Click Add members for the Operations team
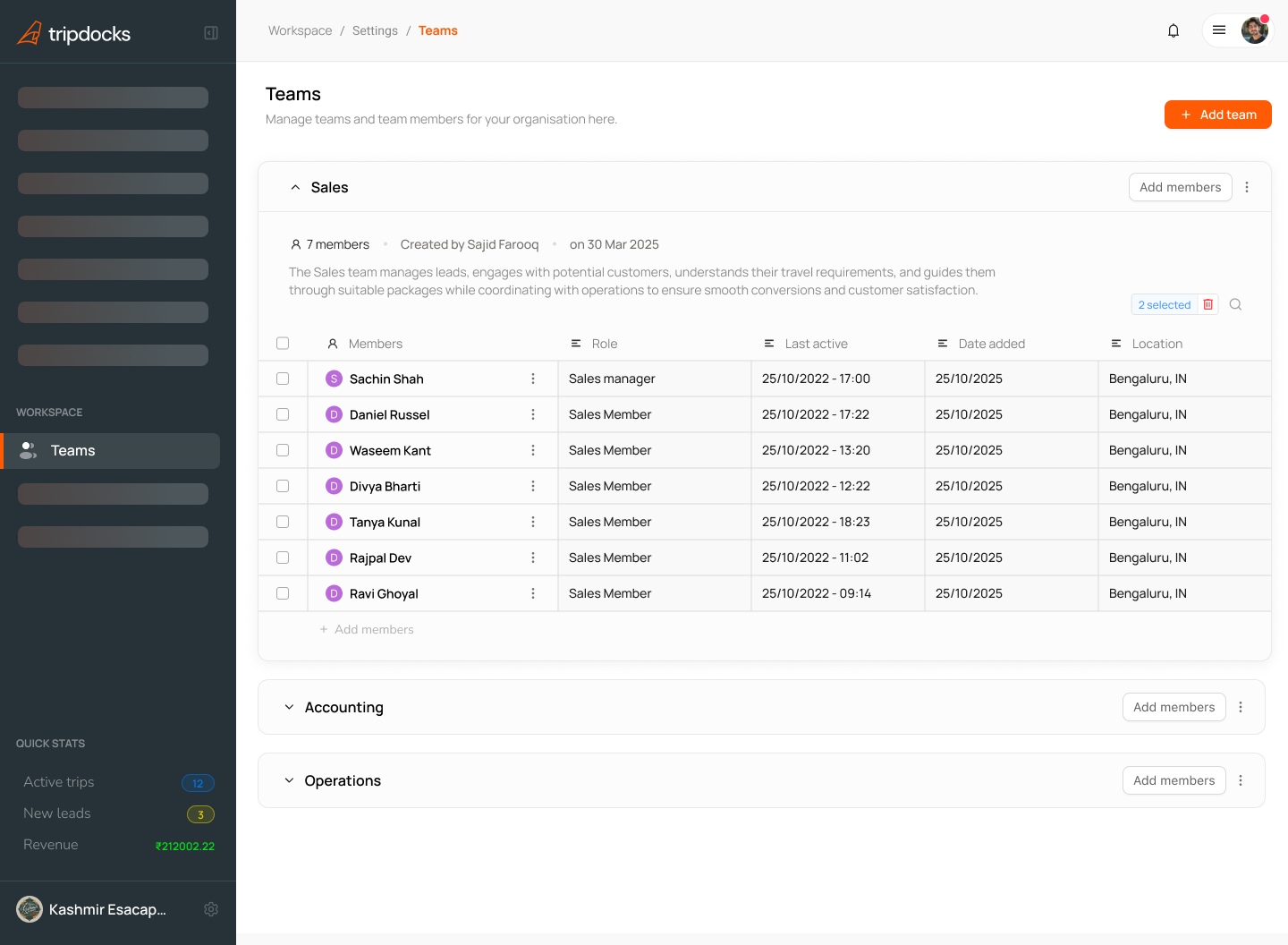Viewport: 1288px width, 945px height. coord(1174,780)
